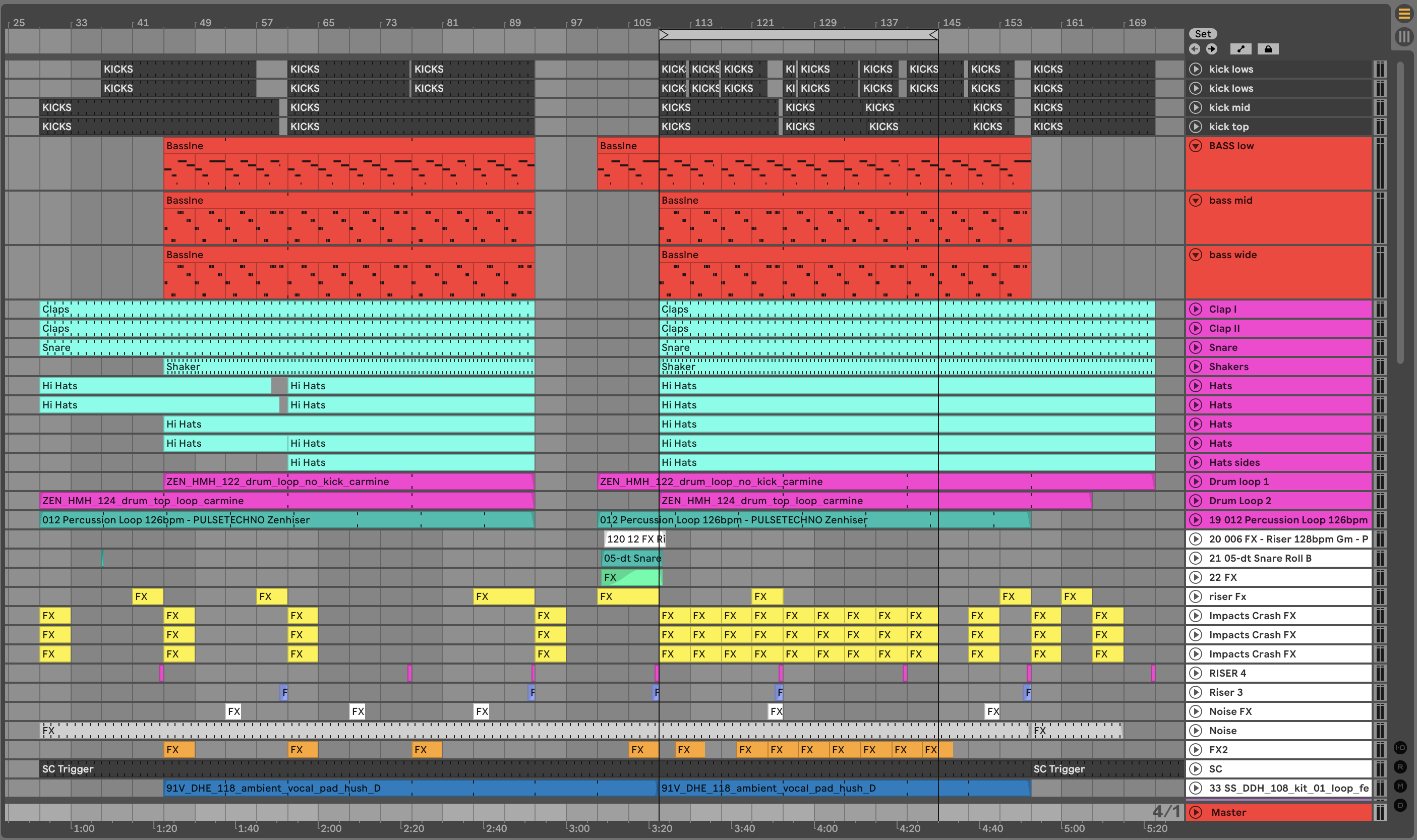Toggle the Mixer (M) section button
Image resolution: width=1417 pixels, height=840 pixels.
tap(1400, 786)
